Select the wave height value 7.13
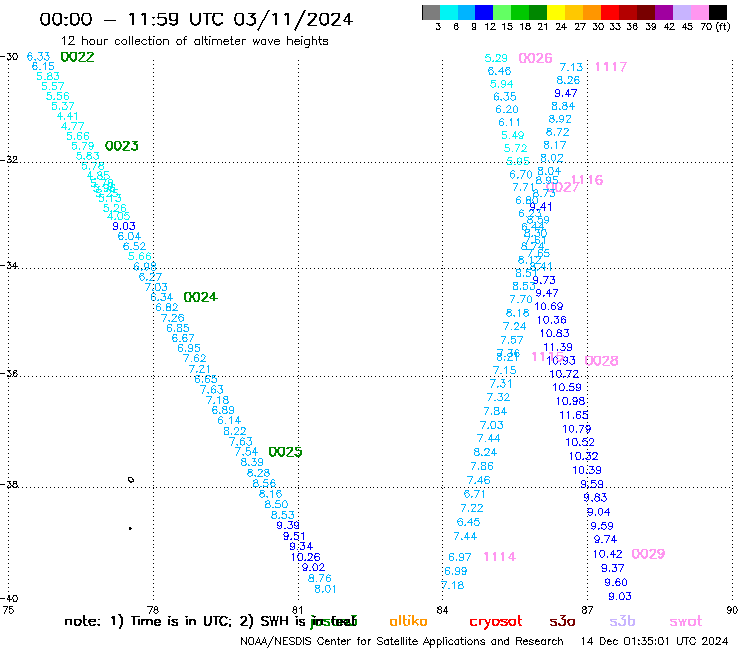 [572, 68]
